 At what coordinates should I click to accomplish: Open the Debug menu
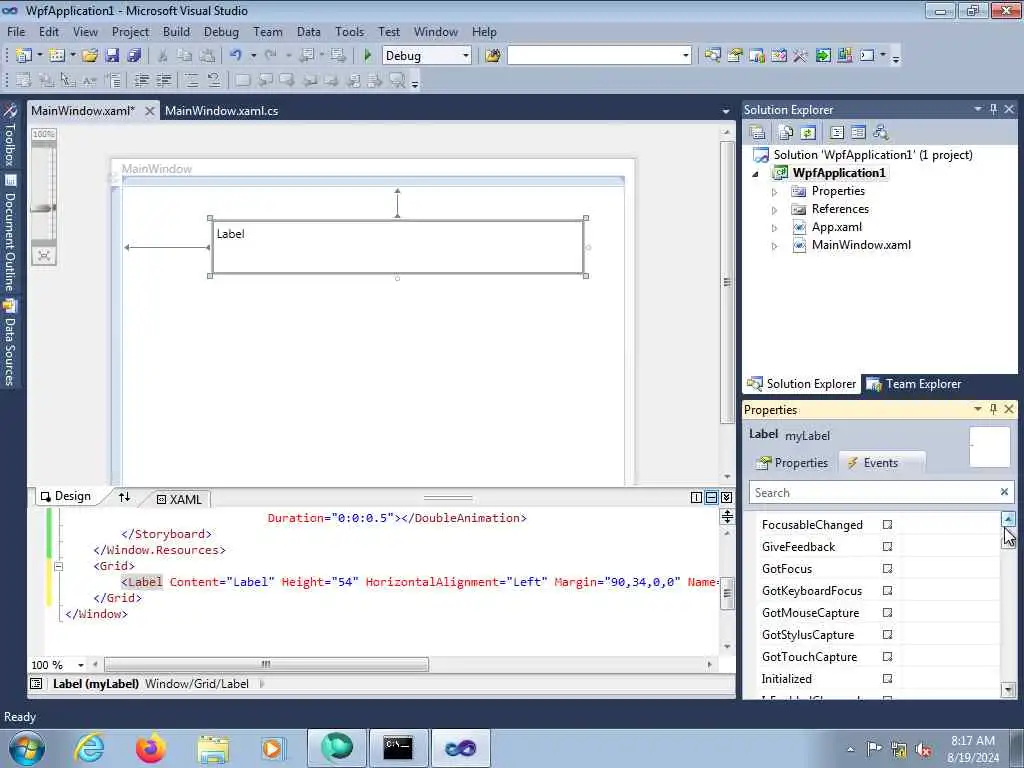221,31
